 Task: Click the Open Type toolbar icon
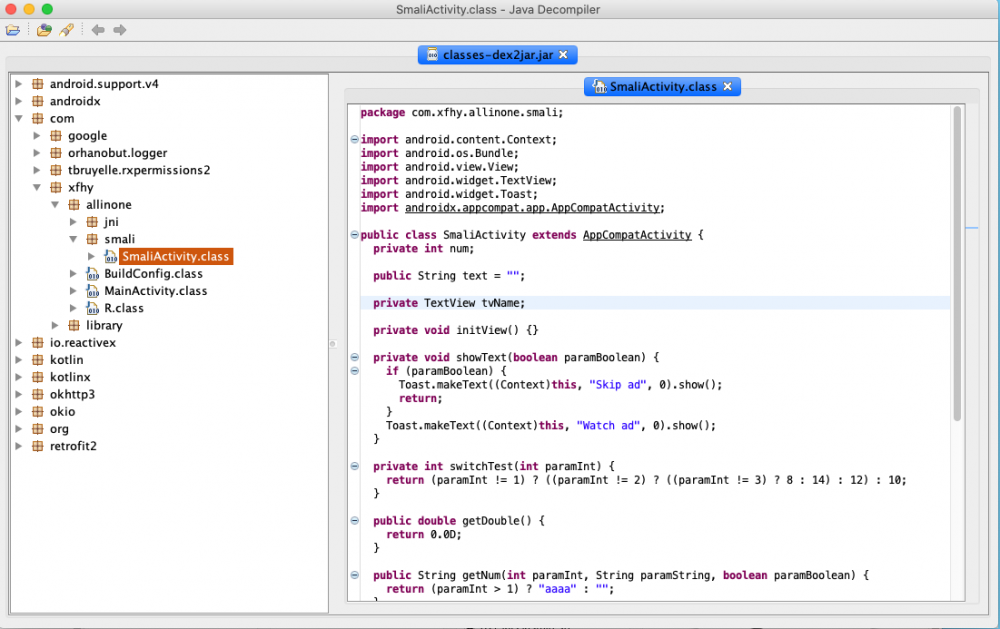pyautogui.click(x=44, y=30)
